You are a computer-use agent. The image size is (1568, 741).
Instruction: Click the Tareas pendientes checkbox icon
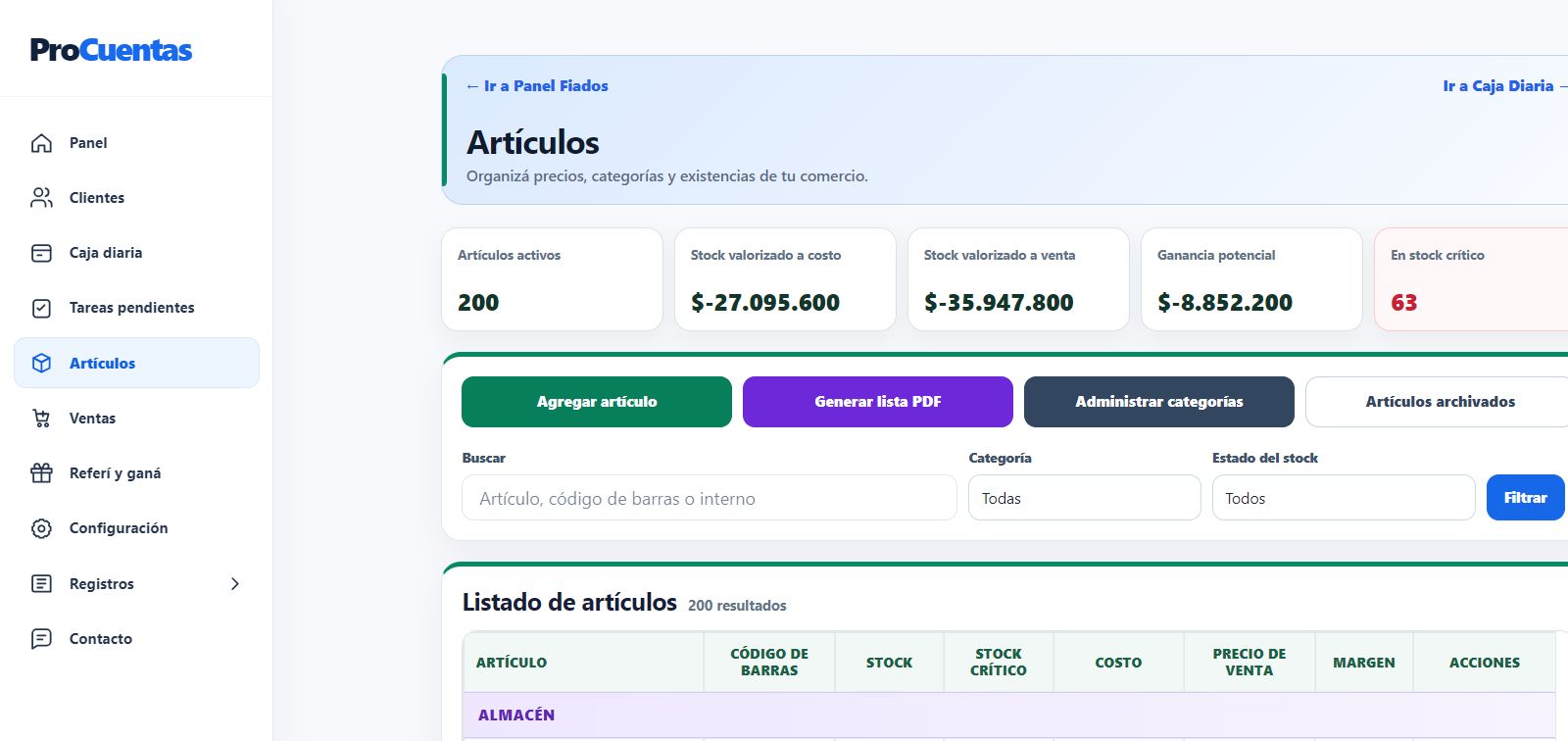(41, 308)
